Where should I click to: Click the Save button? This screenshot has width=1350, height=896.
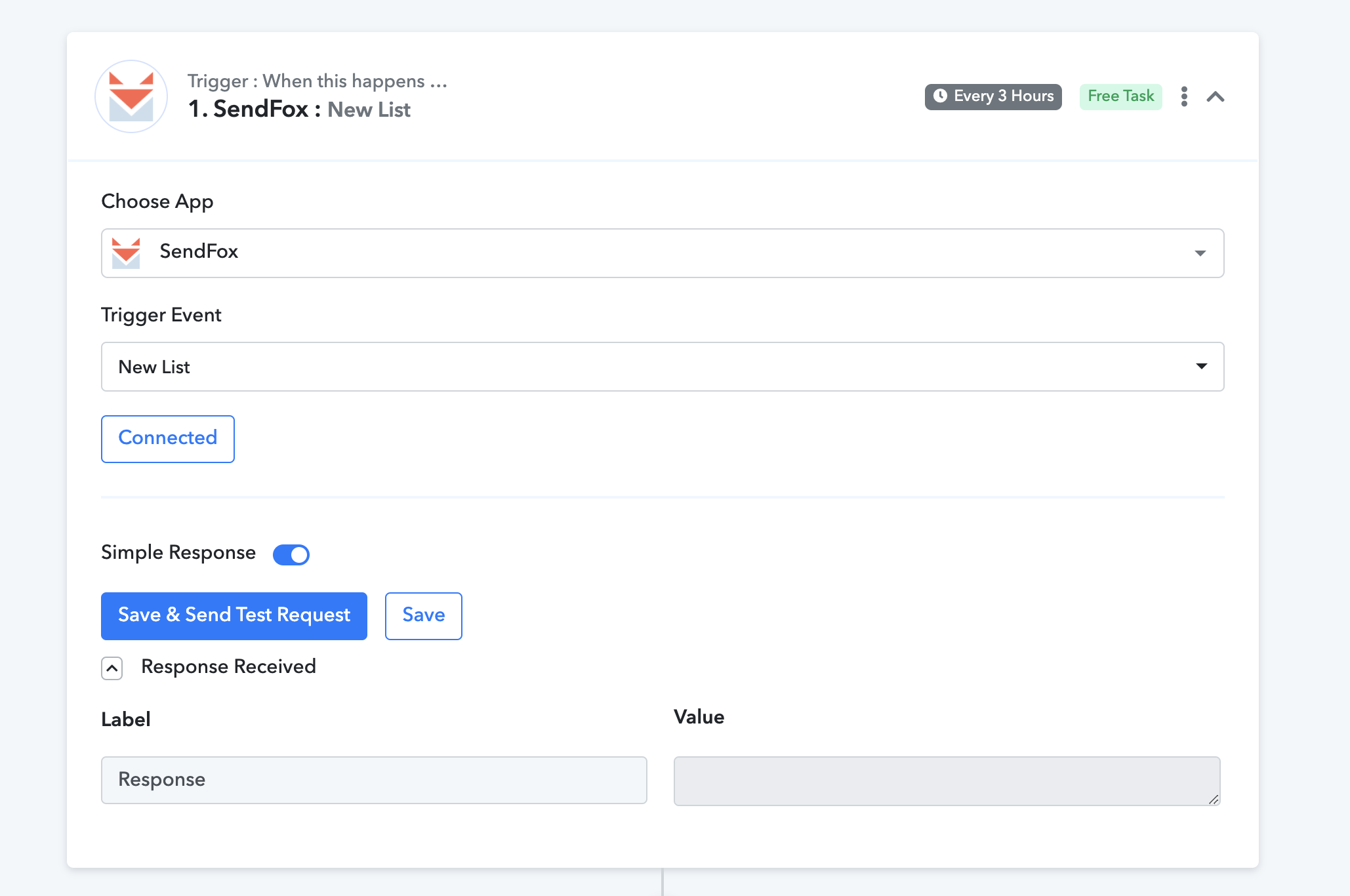click(424, 616)
